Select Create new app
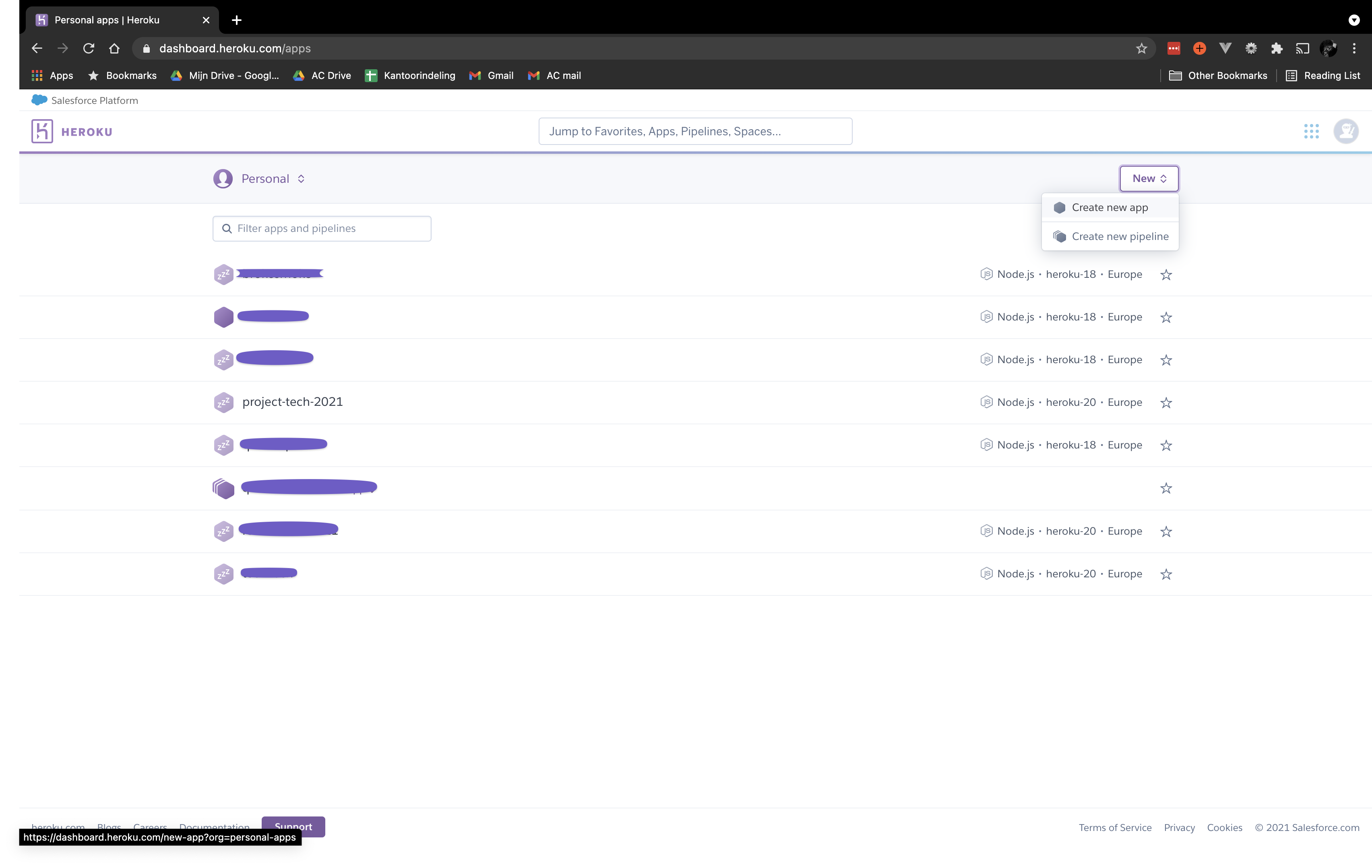The width and height of the screenshot is (1372, 868). coord(1110,207)
